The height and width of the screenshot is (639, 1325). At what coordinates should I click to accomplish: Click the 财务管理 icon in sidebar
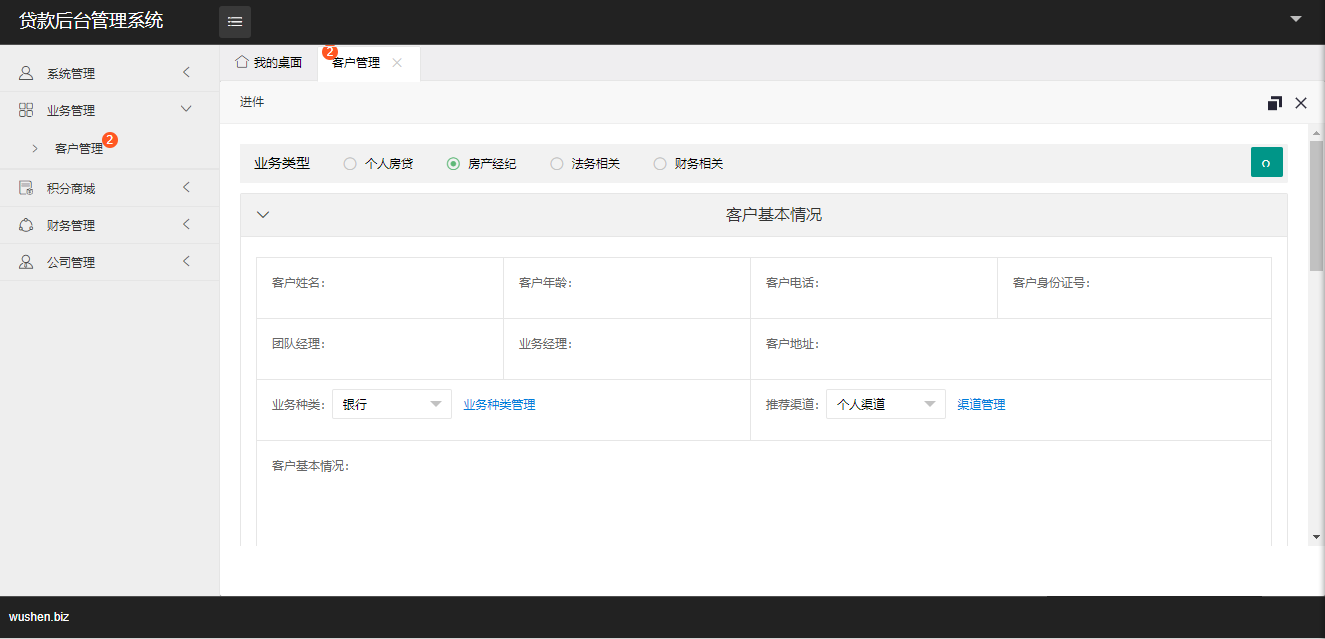pyautogui.click(x=26, y=225)
